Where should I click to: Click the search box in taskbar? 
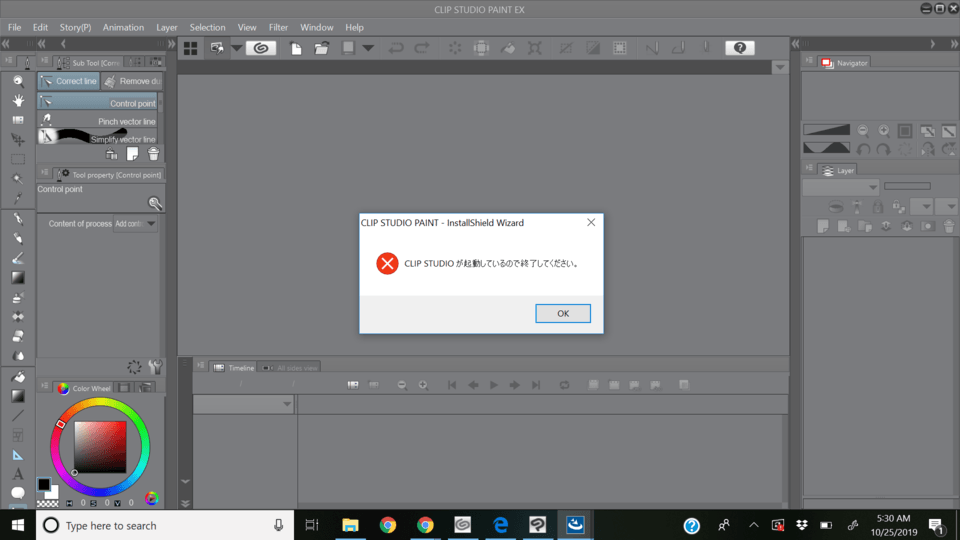[165, 525]
